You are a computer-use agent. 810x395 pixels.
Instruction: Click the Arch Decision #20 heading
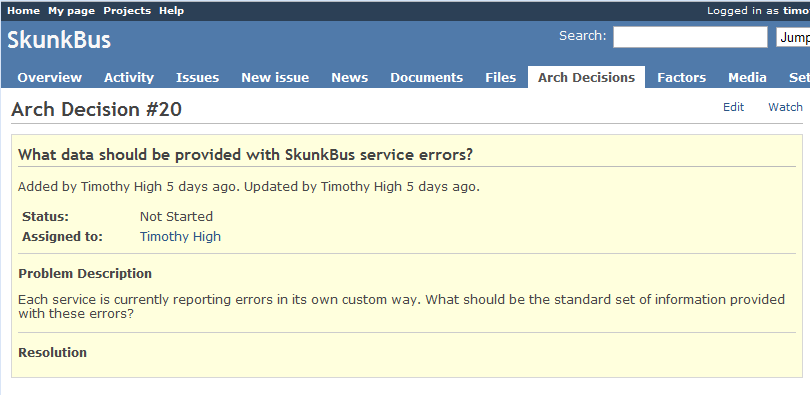[x=97, y=109]
